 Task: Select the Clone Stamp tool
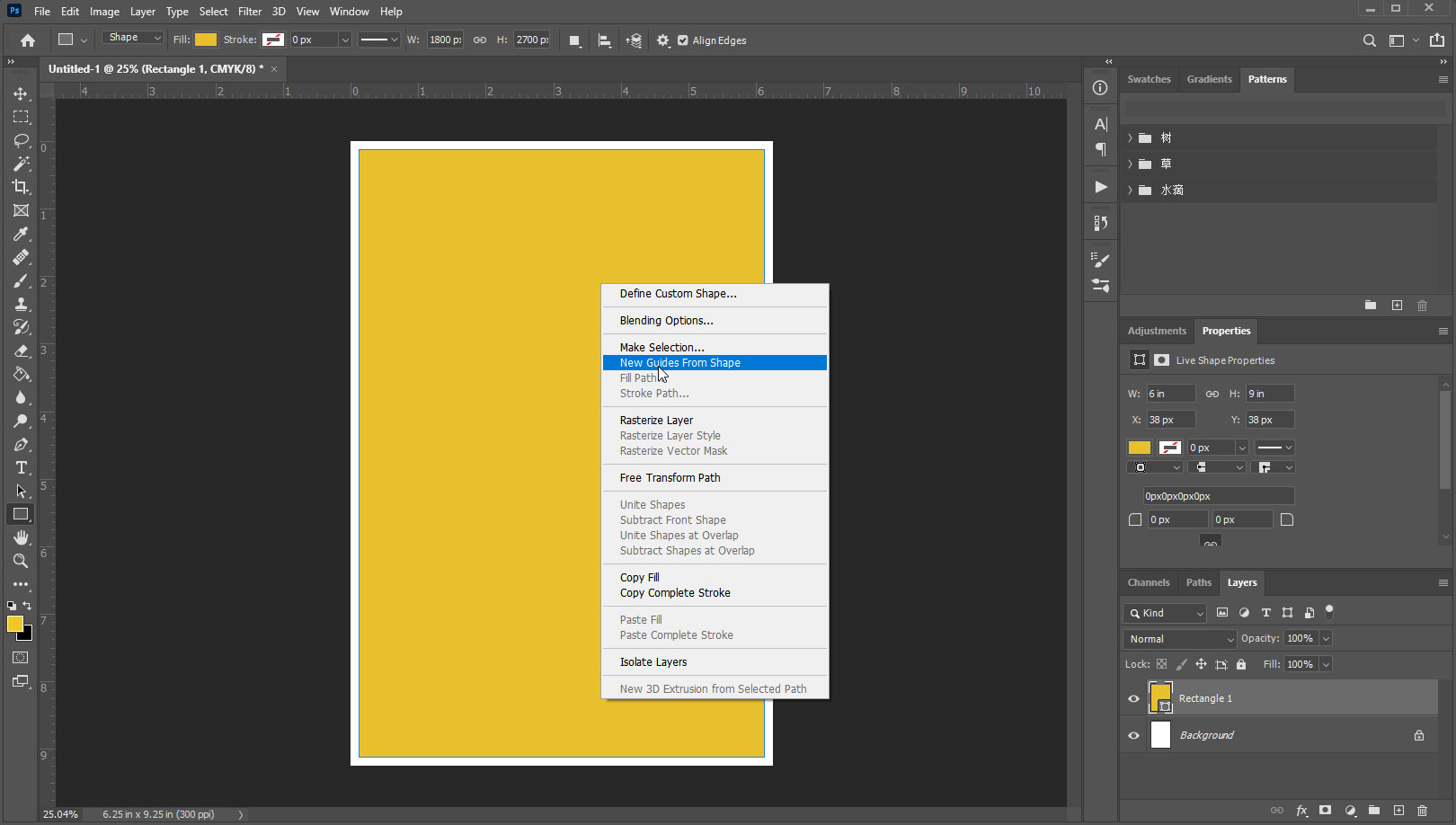(x=21, y=304)
